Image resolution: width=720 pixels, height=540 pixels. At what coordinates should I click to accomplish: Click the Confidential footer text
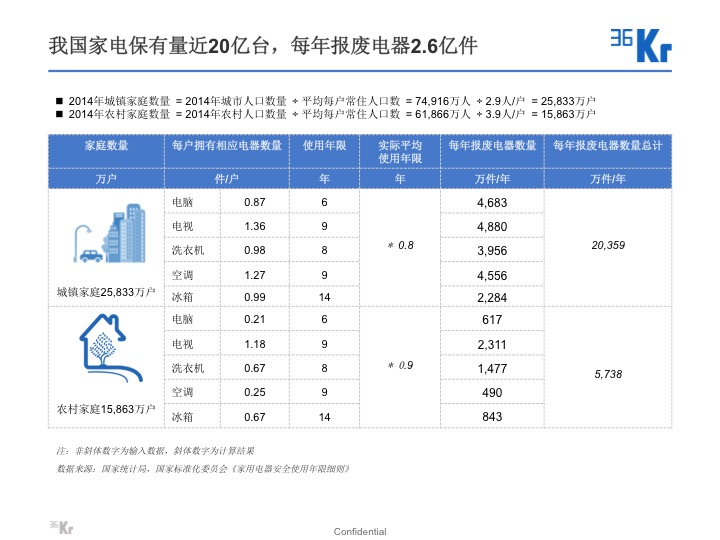[360, 531]
